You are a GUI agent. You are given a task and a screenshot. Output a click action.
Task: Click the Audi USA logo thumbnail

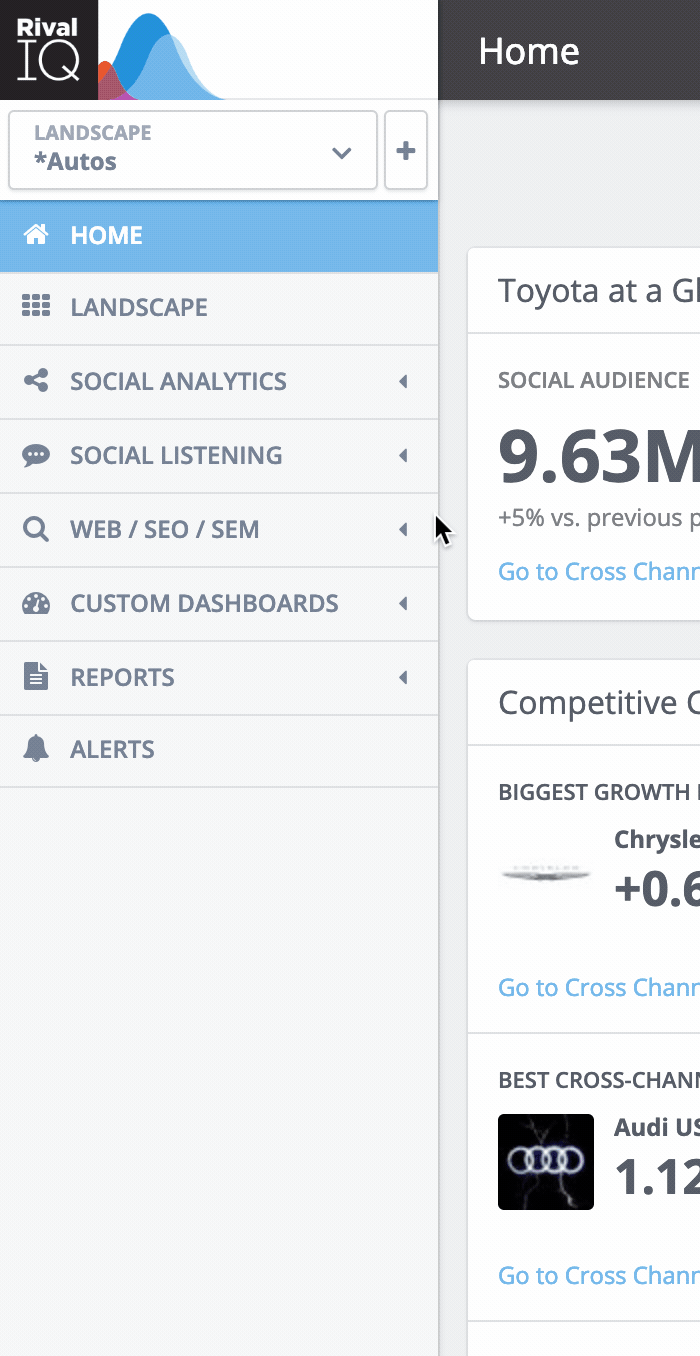(x=546, y=1161)
